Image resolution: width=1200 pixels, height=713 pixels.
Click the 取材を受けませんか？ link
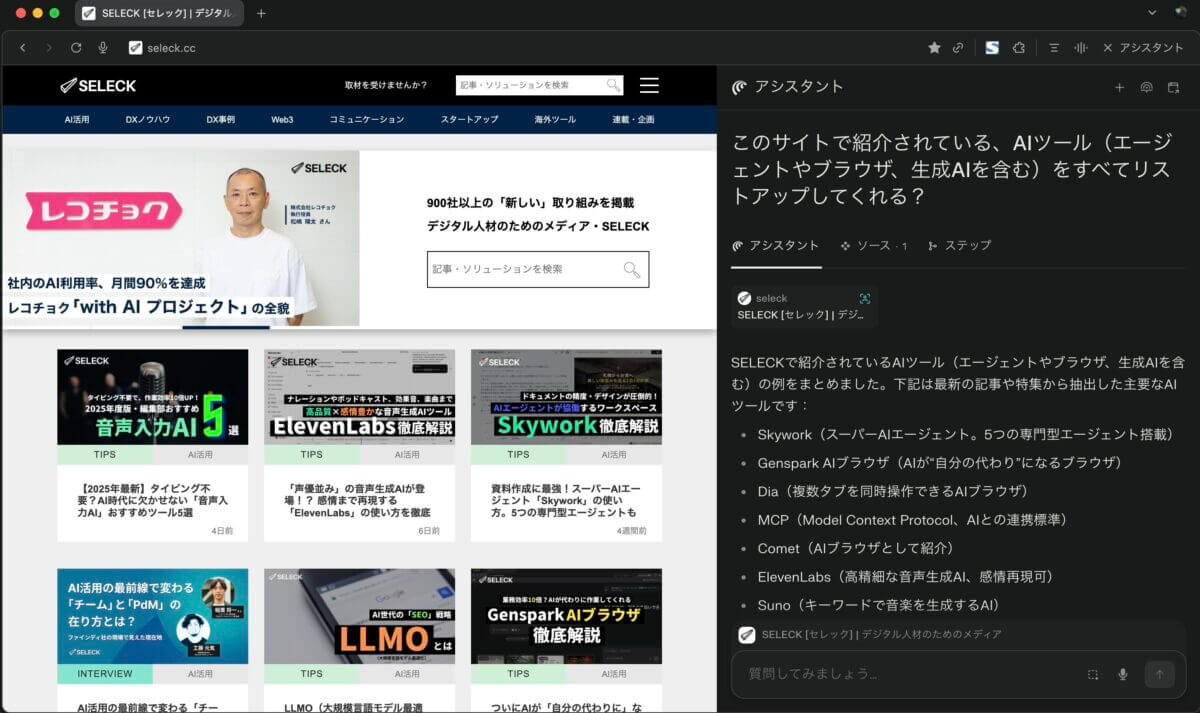click(386, 85)
